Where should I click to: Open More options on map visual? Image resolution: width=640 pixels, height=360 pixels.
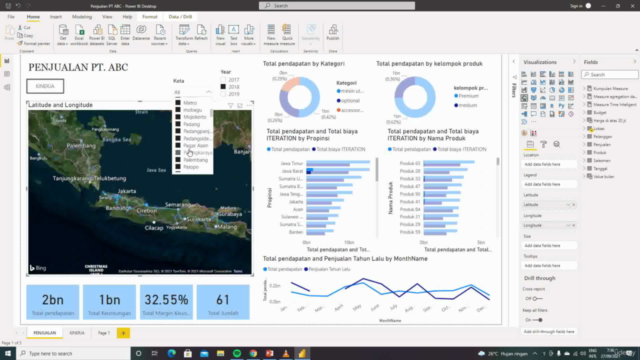[x=249, y=105]
